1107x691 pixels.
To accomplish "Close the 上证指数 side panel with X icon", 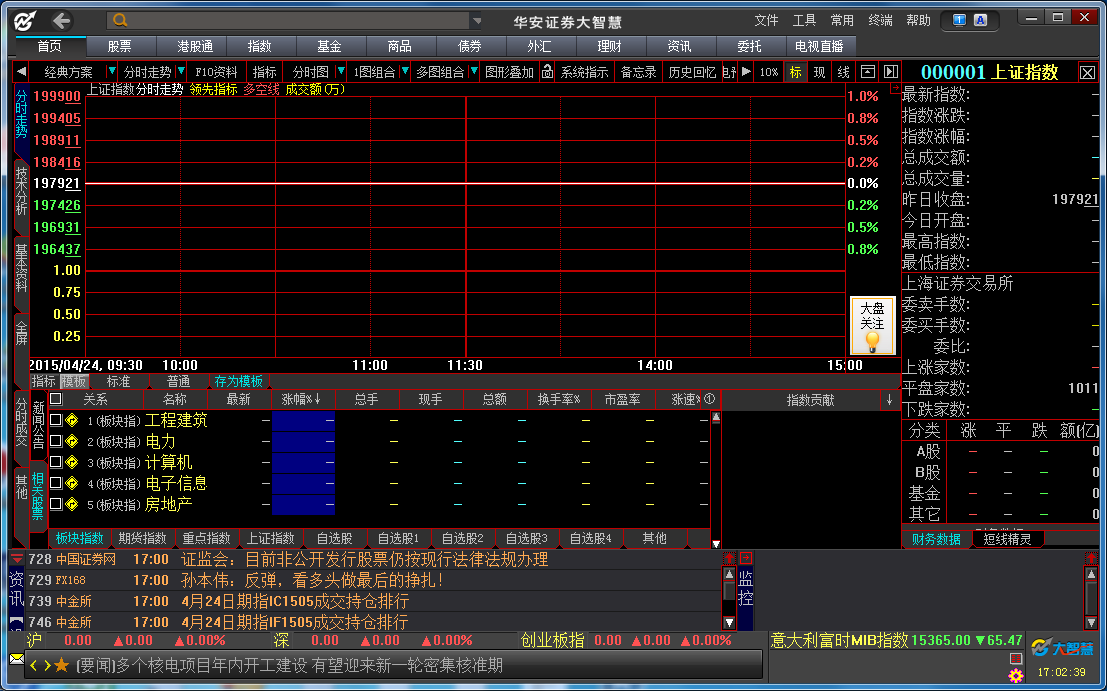I will tap(1087, 72).
